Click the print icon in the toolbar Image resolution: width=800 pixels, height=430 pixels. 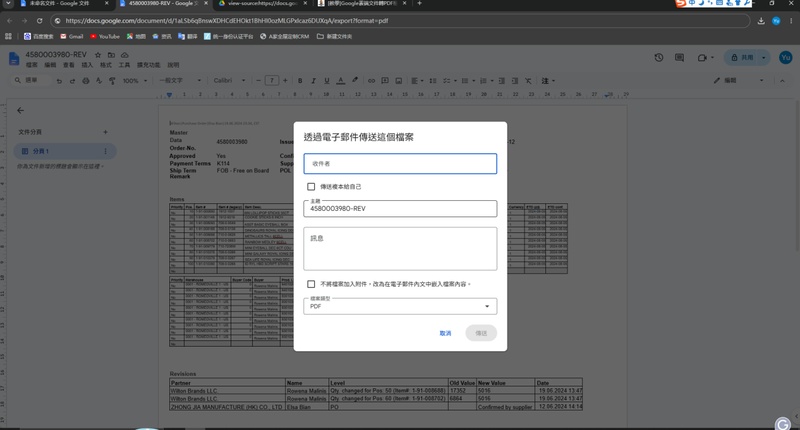coord(86,81)
